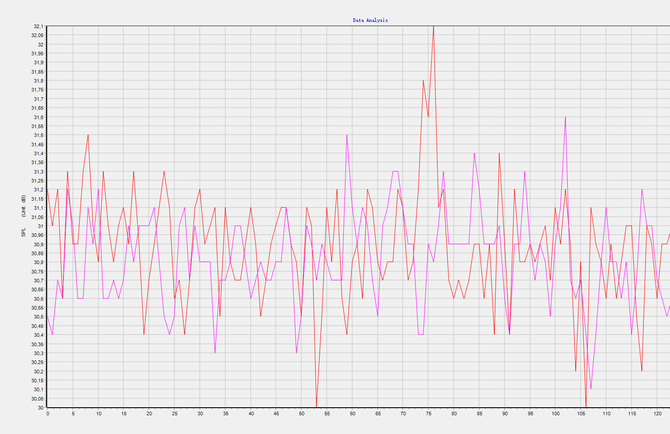The image size is (670, 434).
Task: Click the y-axis value "30,4"
Action: (x=38, y=335)
